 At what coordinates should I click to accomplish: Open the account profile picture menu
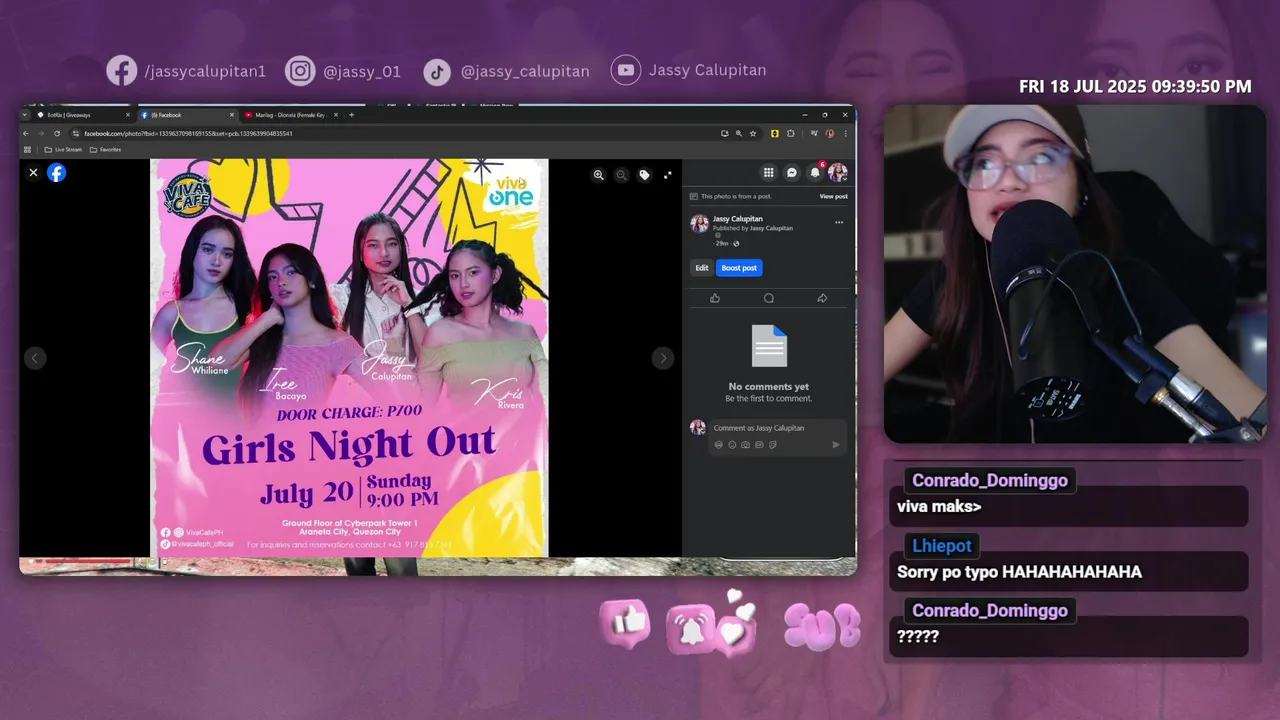[x=838, y=172]
